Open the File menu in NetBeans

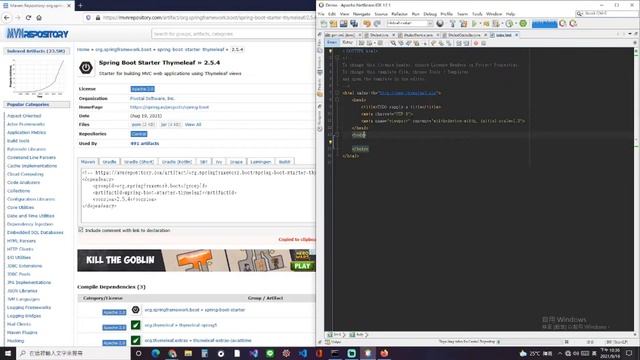tap(321, 14)
